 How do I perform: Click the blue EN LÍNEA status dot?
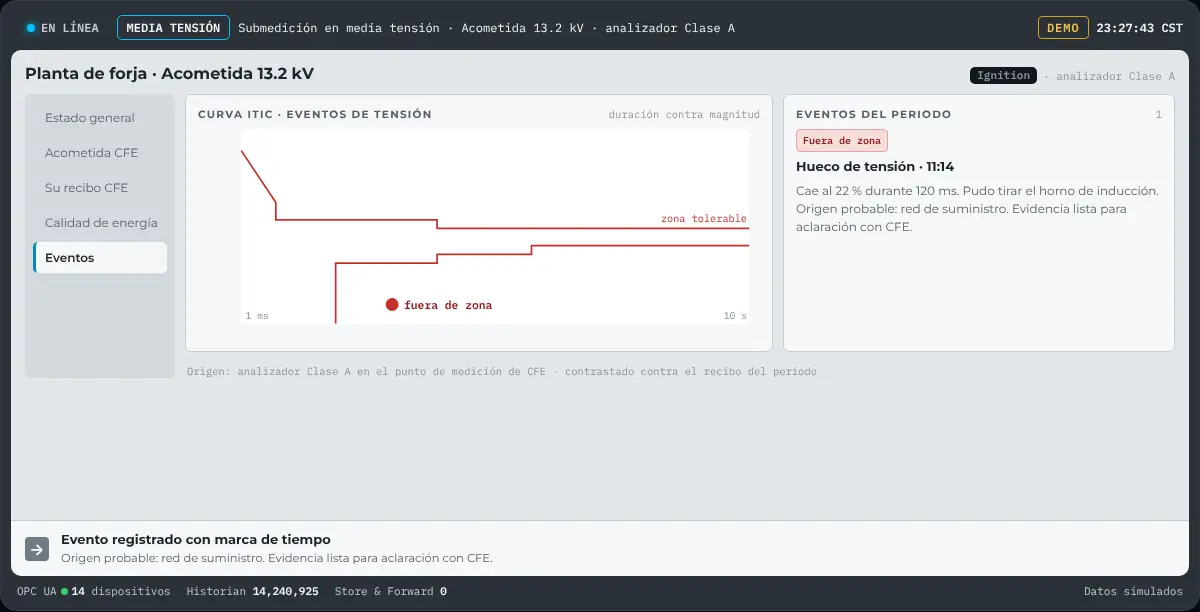point(31,28)
